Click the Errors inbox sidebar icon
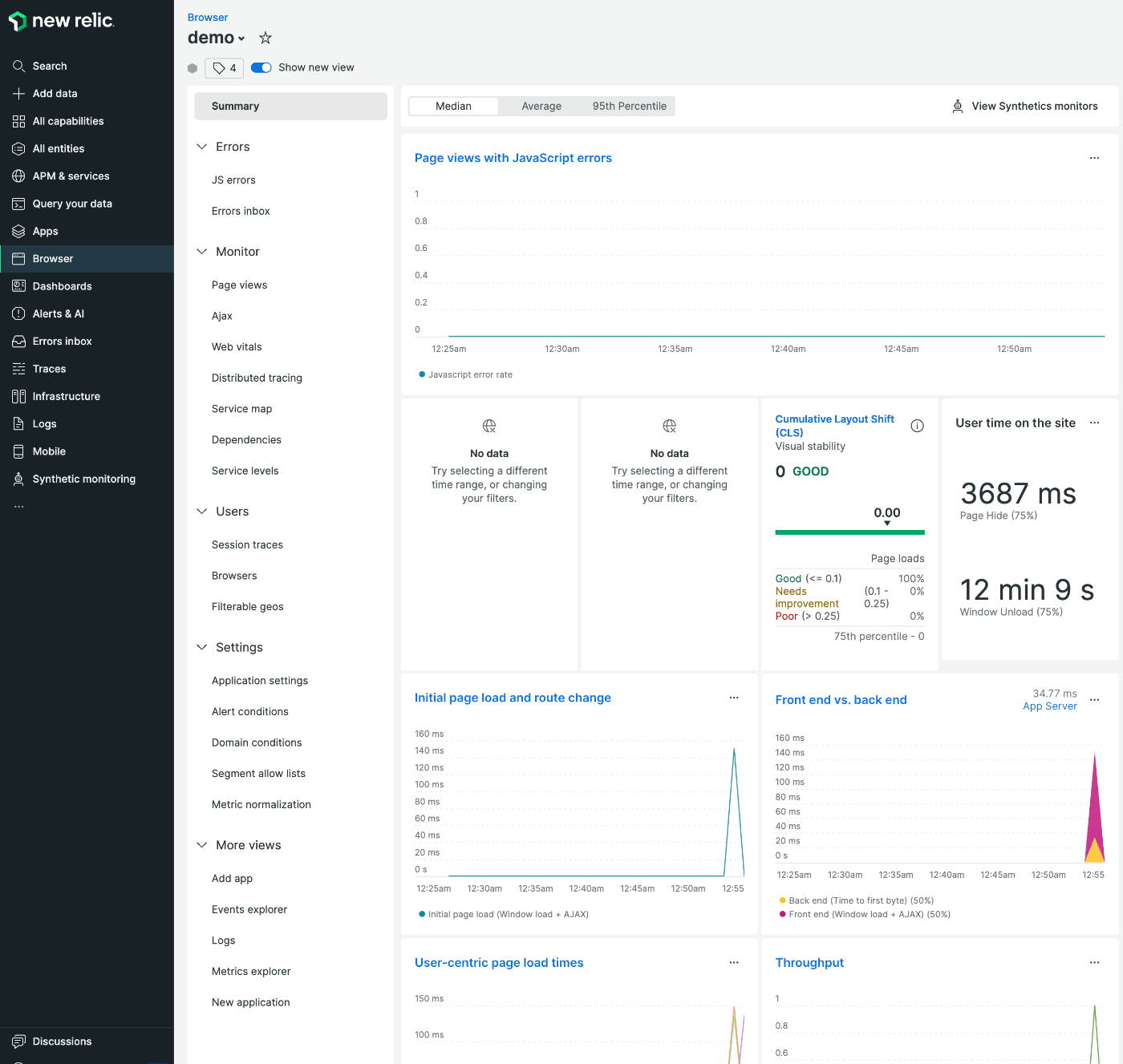1123x1064 pixels. click(x=18, y=342)
